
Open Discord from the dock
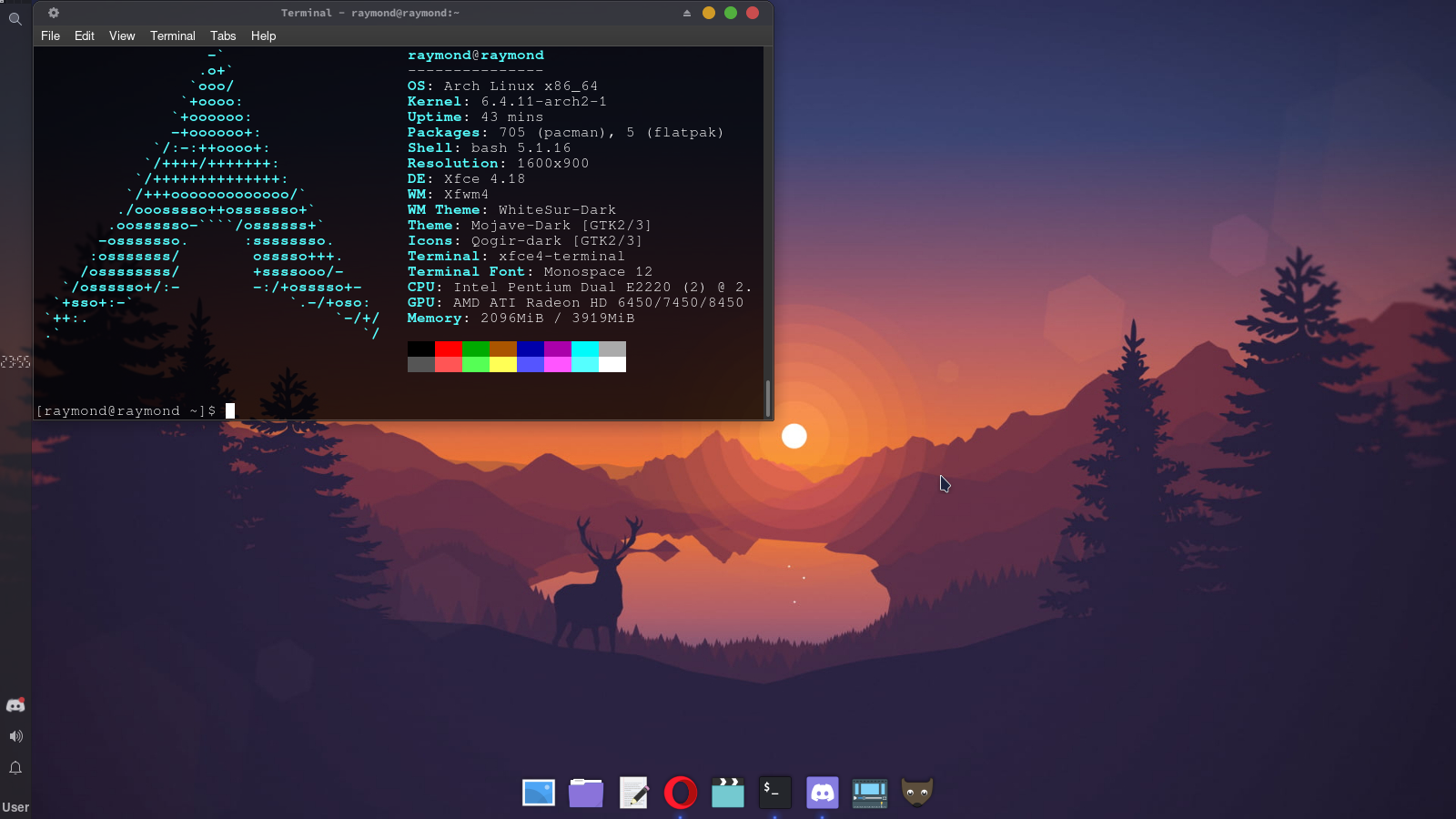(823, 792)
